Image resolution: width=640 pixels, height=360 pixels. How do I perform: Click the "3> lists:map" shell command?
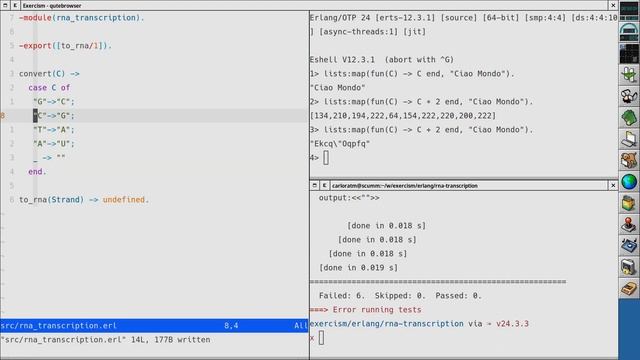422,130
